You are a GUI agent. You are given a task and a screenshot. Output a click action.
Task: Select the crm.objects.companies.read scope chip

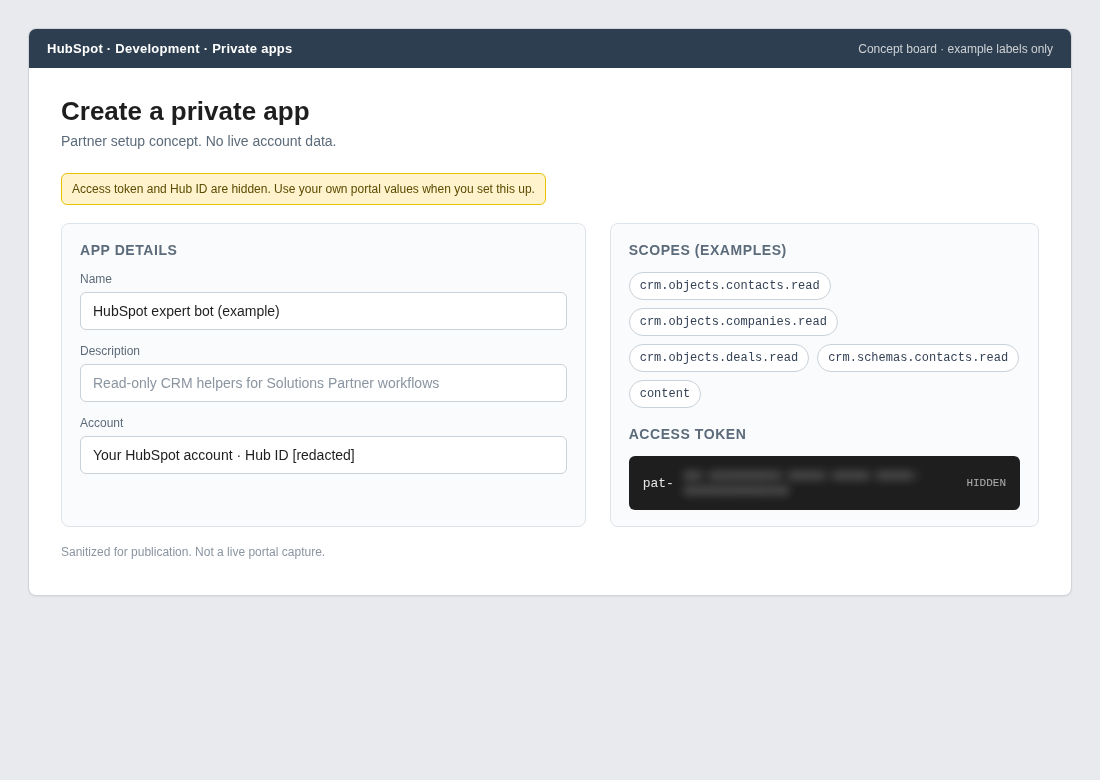click(x=733, y=321)
